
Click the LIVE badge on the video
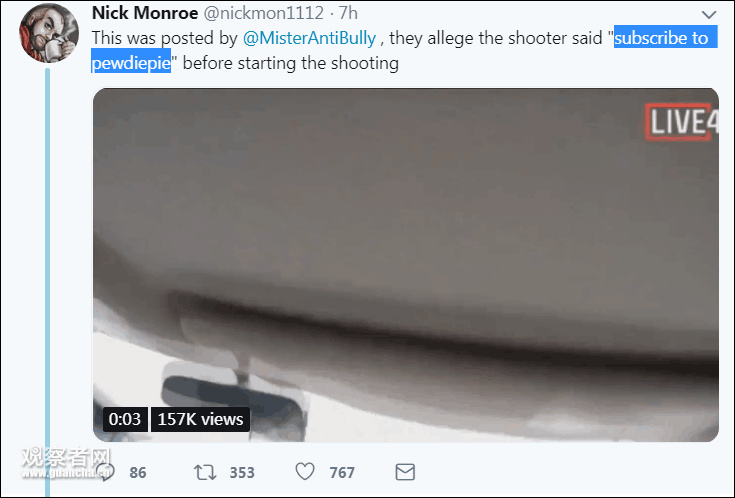[679, 123]
